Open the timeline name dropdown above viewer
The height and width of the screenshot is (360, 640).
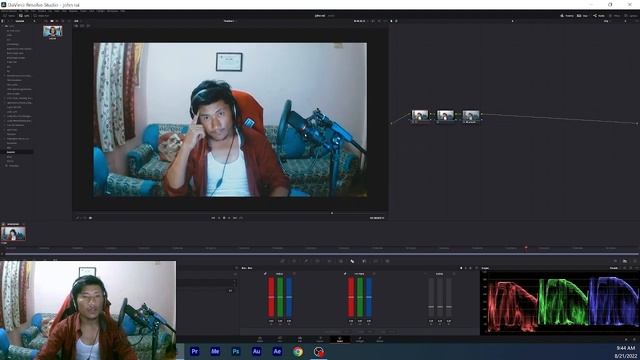229,21
